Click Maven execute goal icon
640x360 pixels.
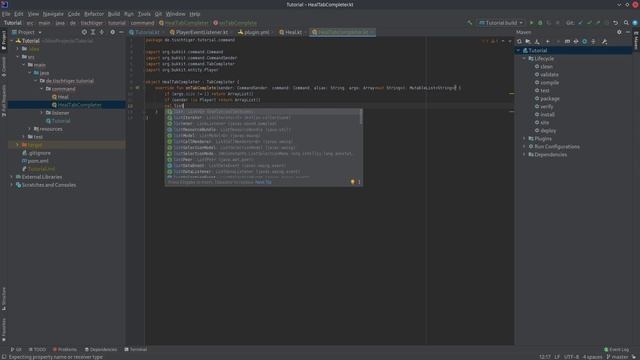point(567,42)
